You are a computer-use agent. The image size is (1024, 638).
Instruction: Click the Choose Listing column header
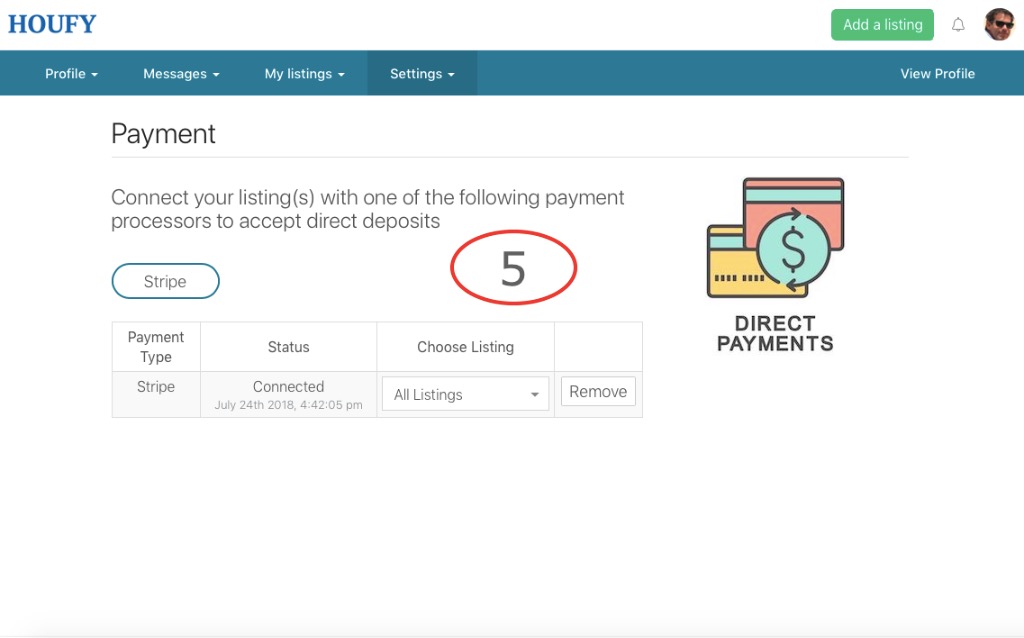point(465,346)
